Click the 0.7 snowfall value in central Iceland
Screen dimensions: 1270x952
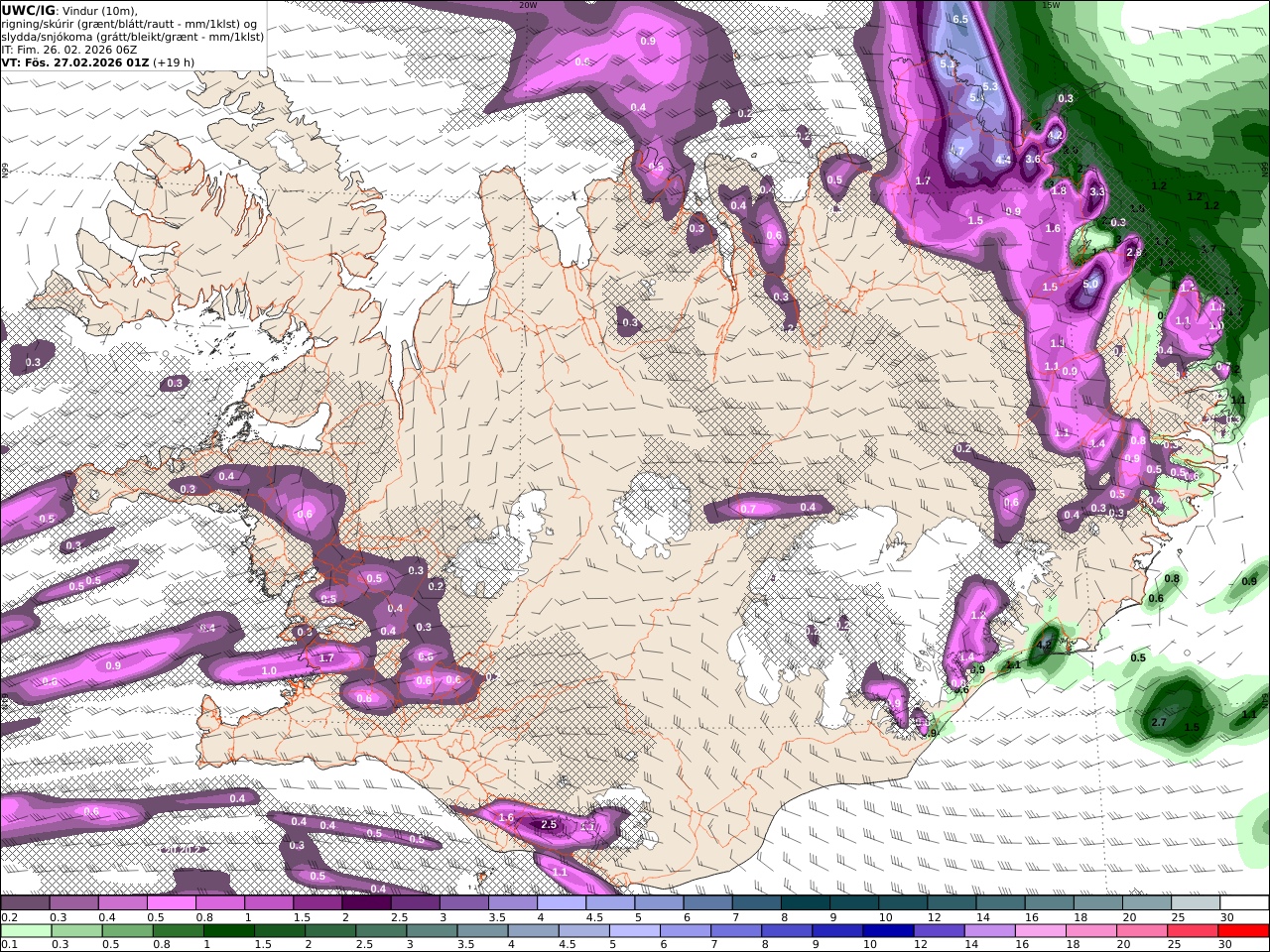[748, 509]
